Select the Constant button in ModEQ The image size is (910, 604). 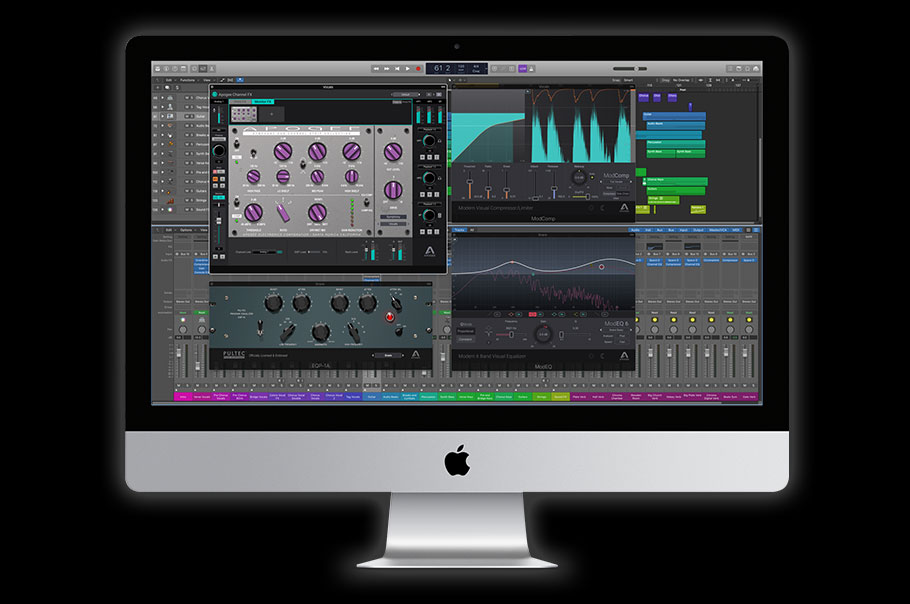pyautogui.click(x=465, y=339)
